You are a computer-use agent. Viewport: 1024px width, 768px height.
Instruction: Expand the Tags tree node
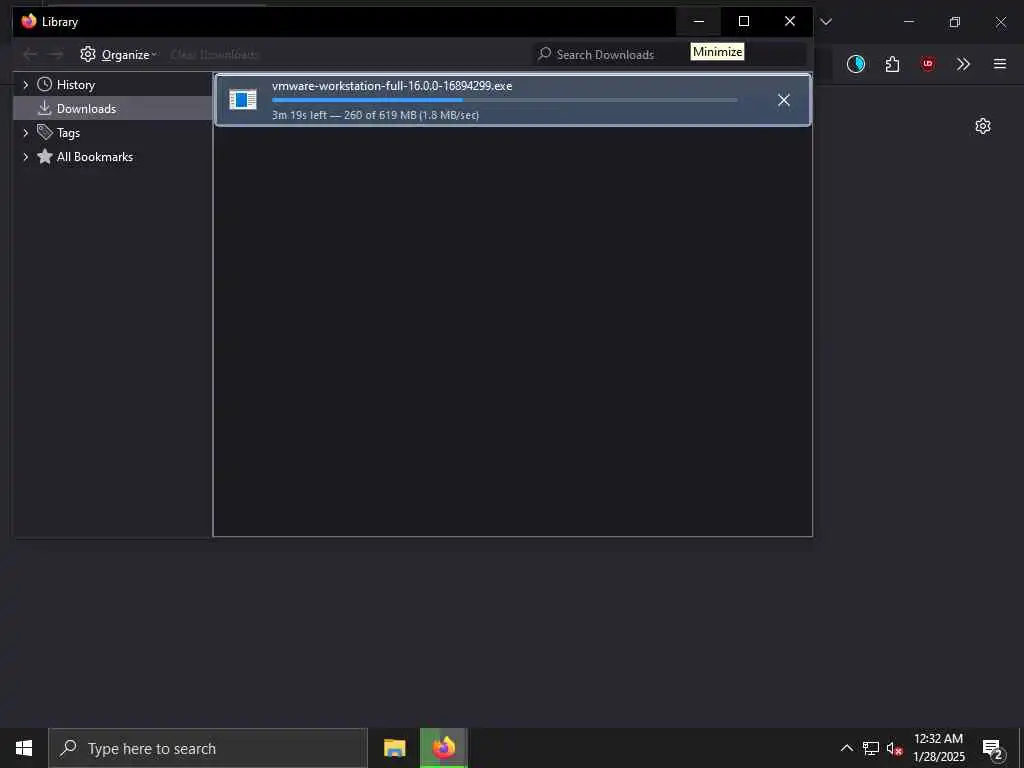[25, 133]
